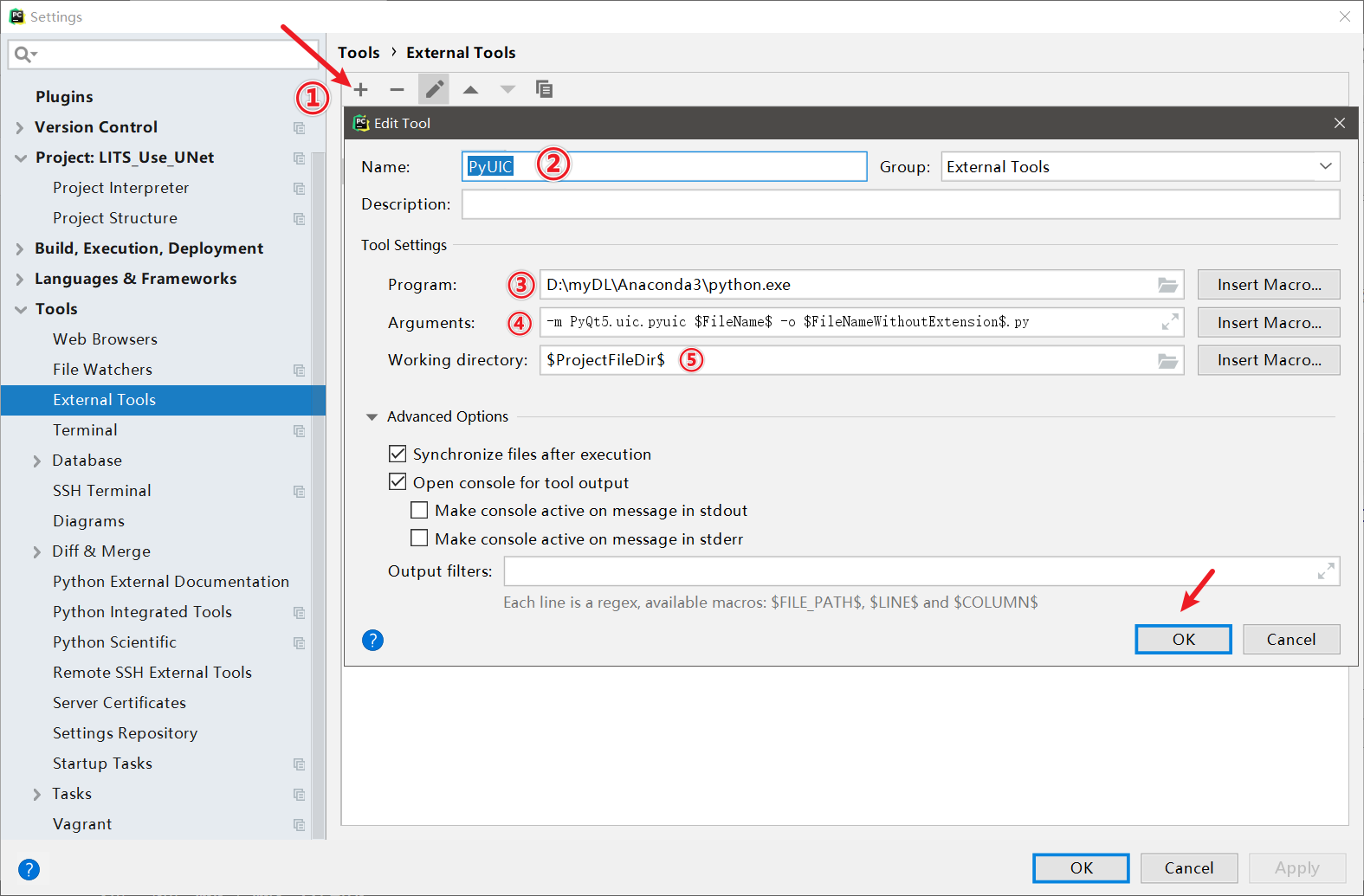Viewport: 1364px width, 896px height.
Task: Add a new external tool with plus icon
Action: (x=361, y=89)
